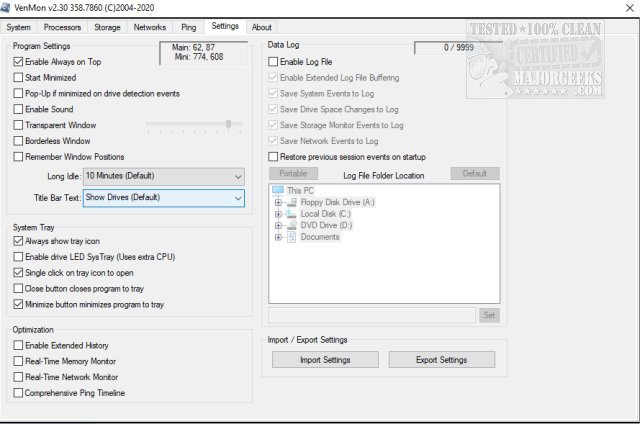Screen dimensions: 640x424
Task: Check Start Minimized option
Action: point(18,78)
